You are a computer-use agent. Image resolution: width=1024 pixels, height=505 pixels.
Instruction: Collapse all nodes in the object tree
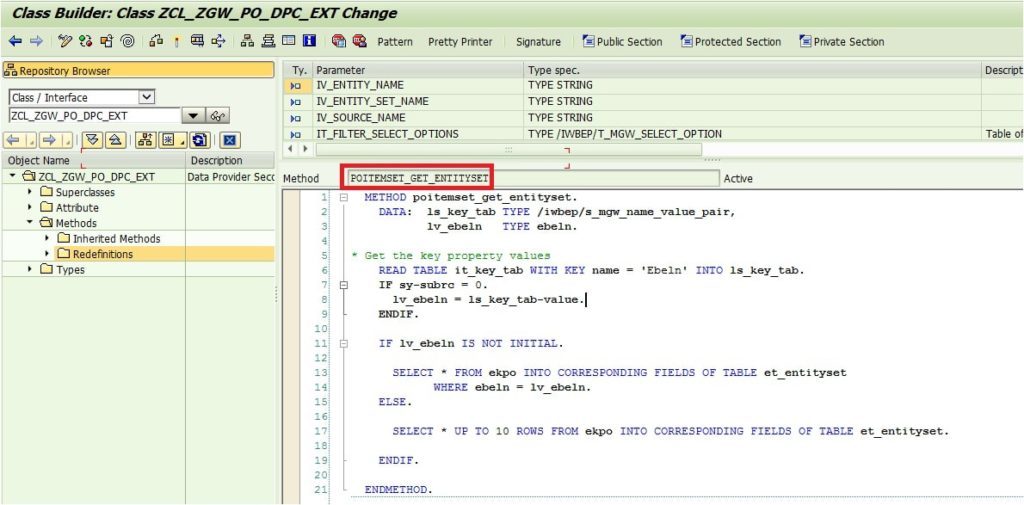114,140
